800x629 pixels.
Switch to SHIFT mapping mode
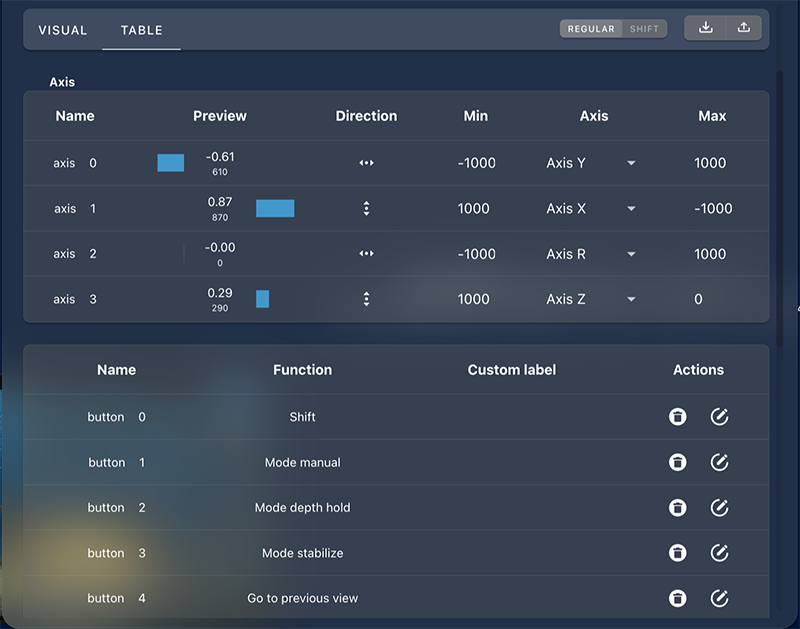[644, 29]
